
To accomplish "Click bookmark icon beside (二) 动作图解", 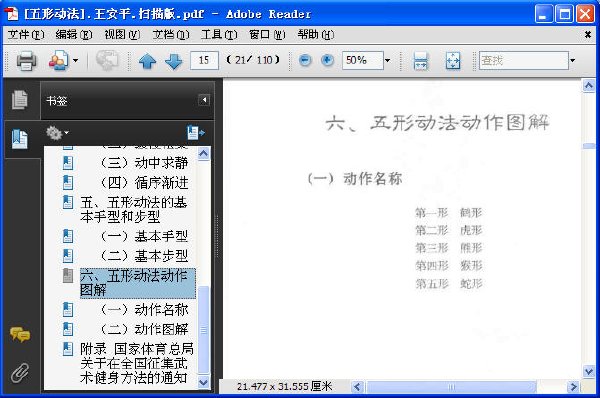I will pos(68,329).
